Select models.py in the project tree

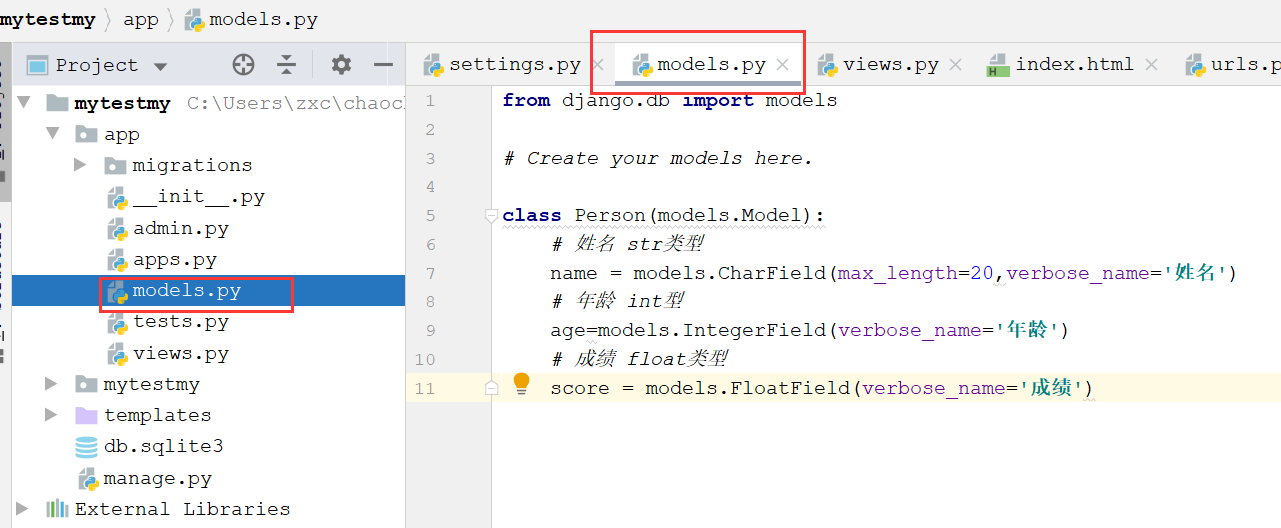pyautogui.click(x=187, y=291)
